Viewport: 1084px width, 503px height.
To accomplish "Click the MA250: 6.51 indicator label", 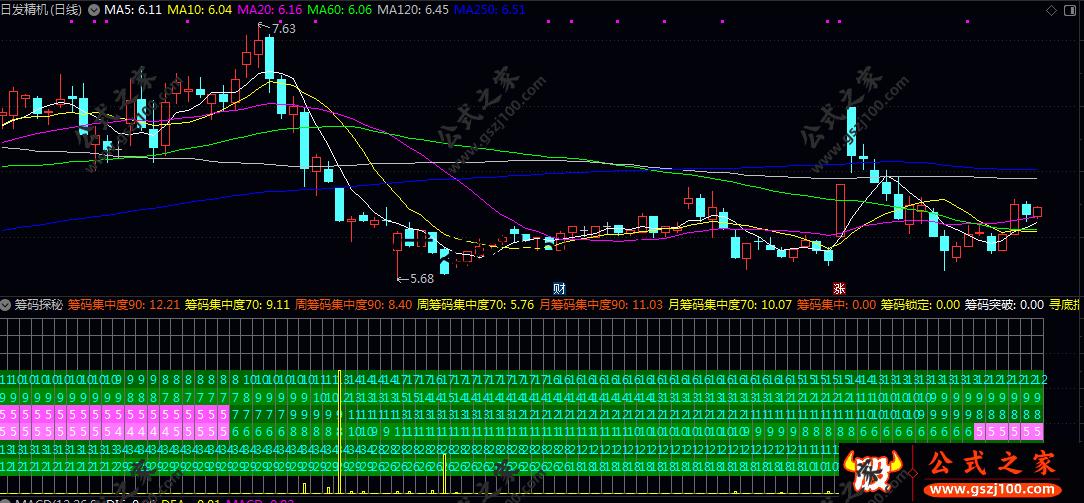I will point(490,10).
